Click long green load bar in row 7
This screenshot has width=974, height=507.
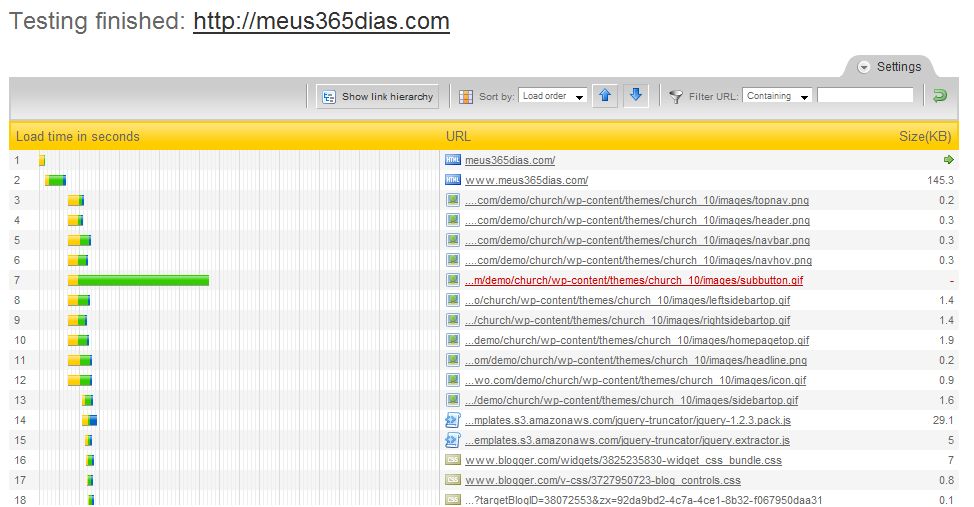tap(143, 280)
